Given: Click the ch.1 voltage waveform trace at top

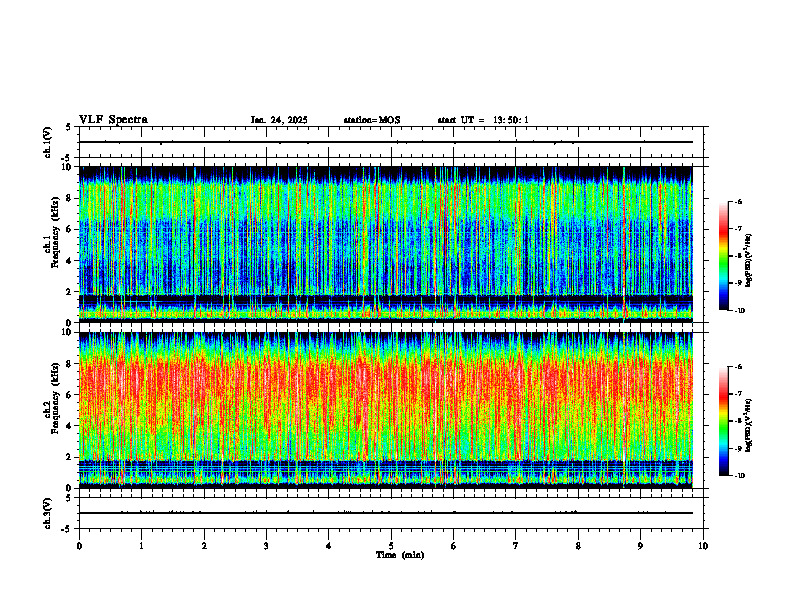Looking at the screenshot, I should pos(386,142).
